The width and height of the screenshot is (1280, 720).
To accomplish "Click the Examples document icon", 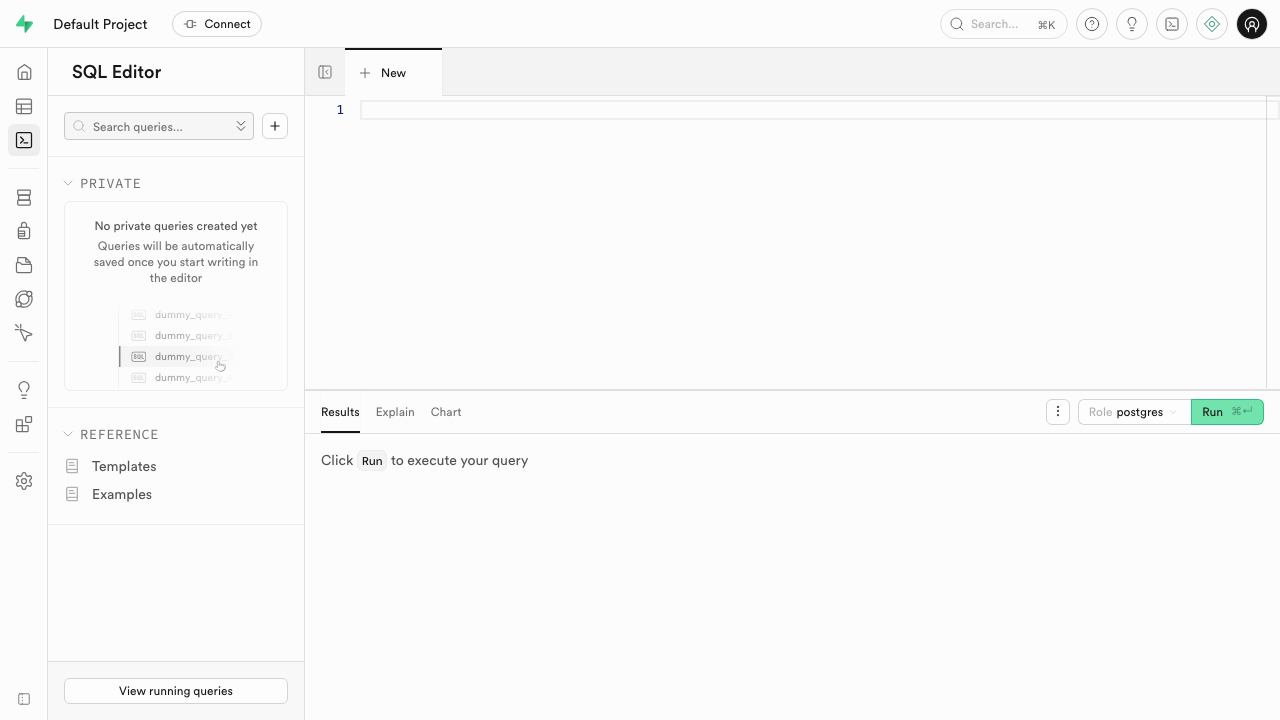I will coord(72,494).
